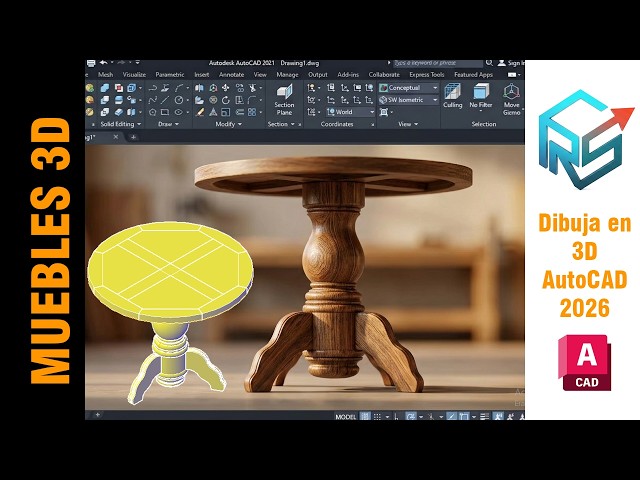The height and width of the screenshot is (480, 640).
Task: Select the Scale tool in Modify panel
Action: point(226,112)
